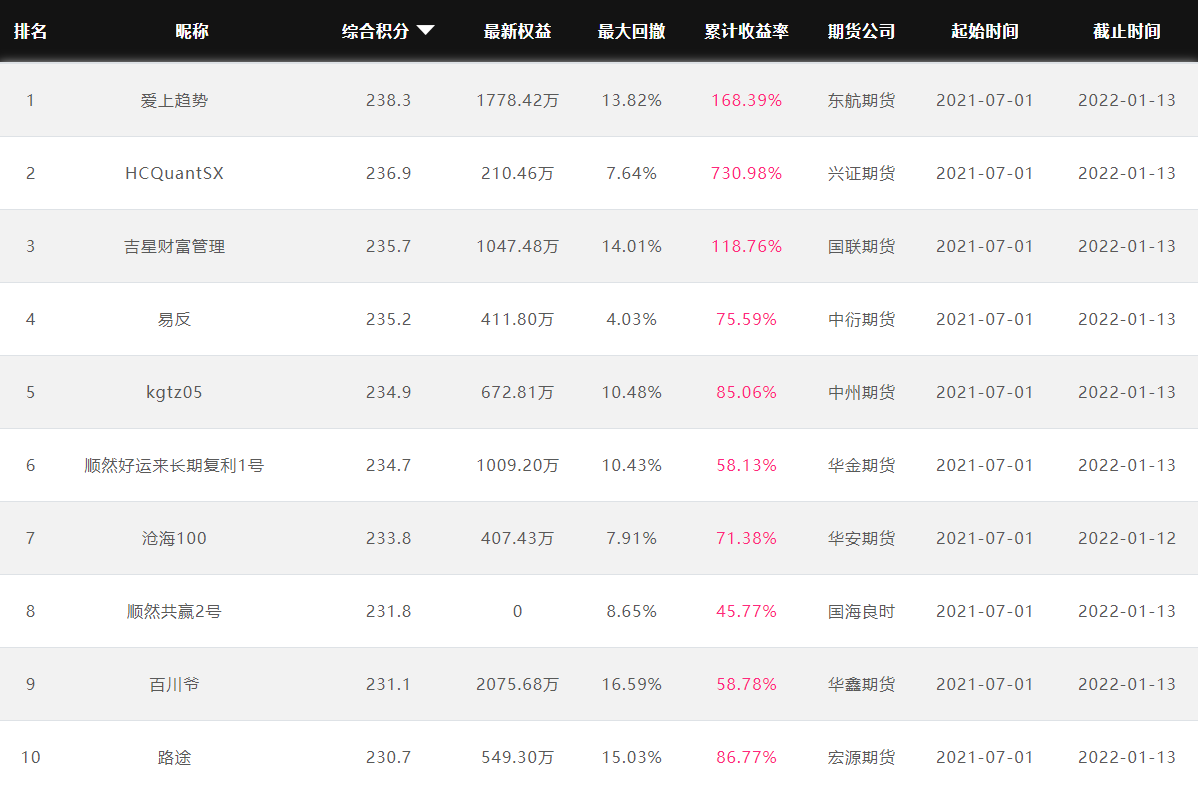Select futures company 华鑫期货

(861, 684)
